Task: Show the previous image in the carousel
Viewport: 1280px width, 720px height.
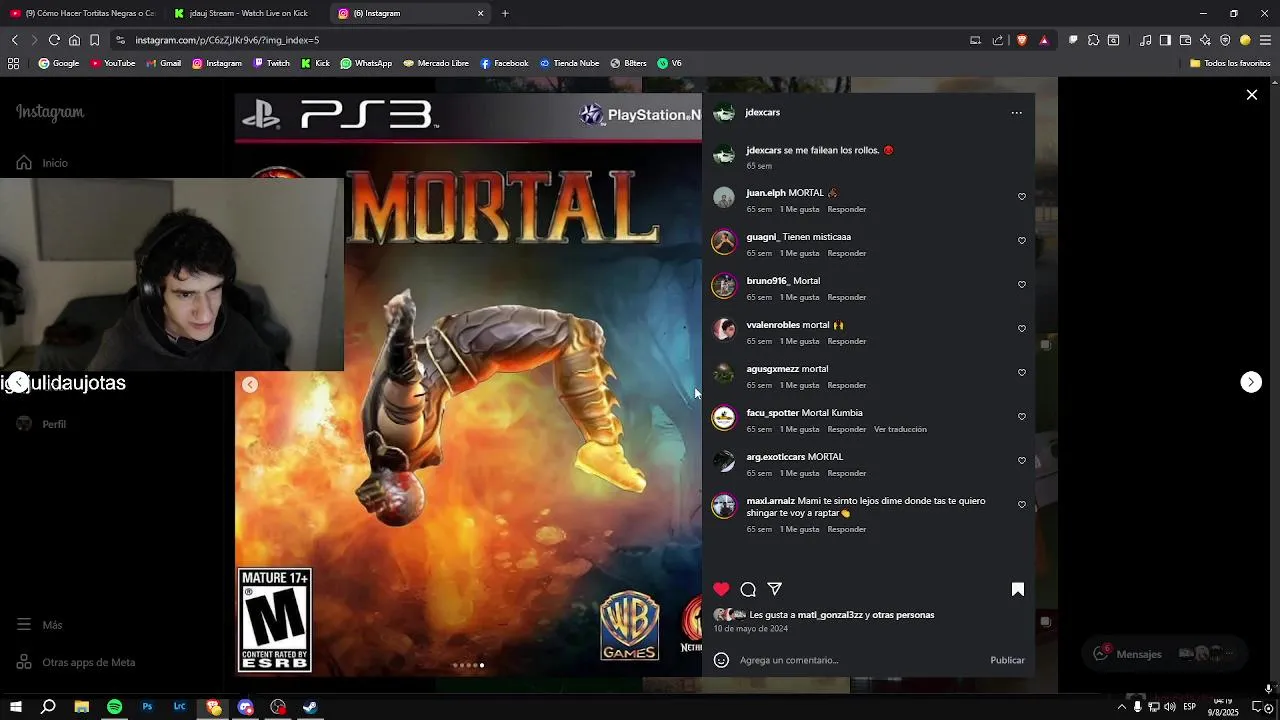Action: 250,385
